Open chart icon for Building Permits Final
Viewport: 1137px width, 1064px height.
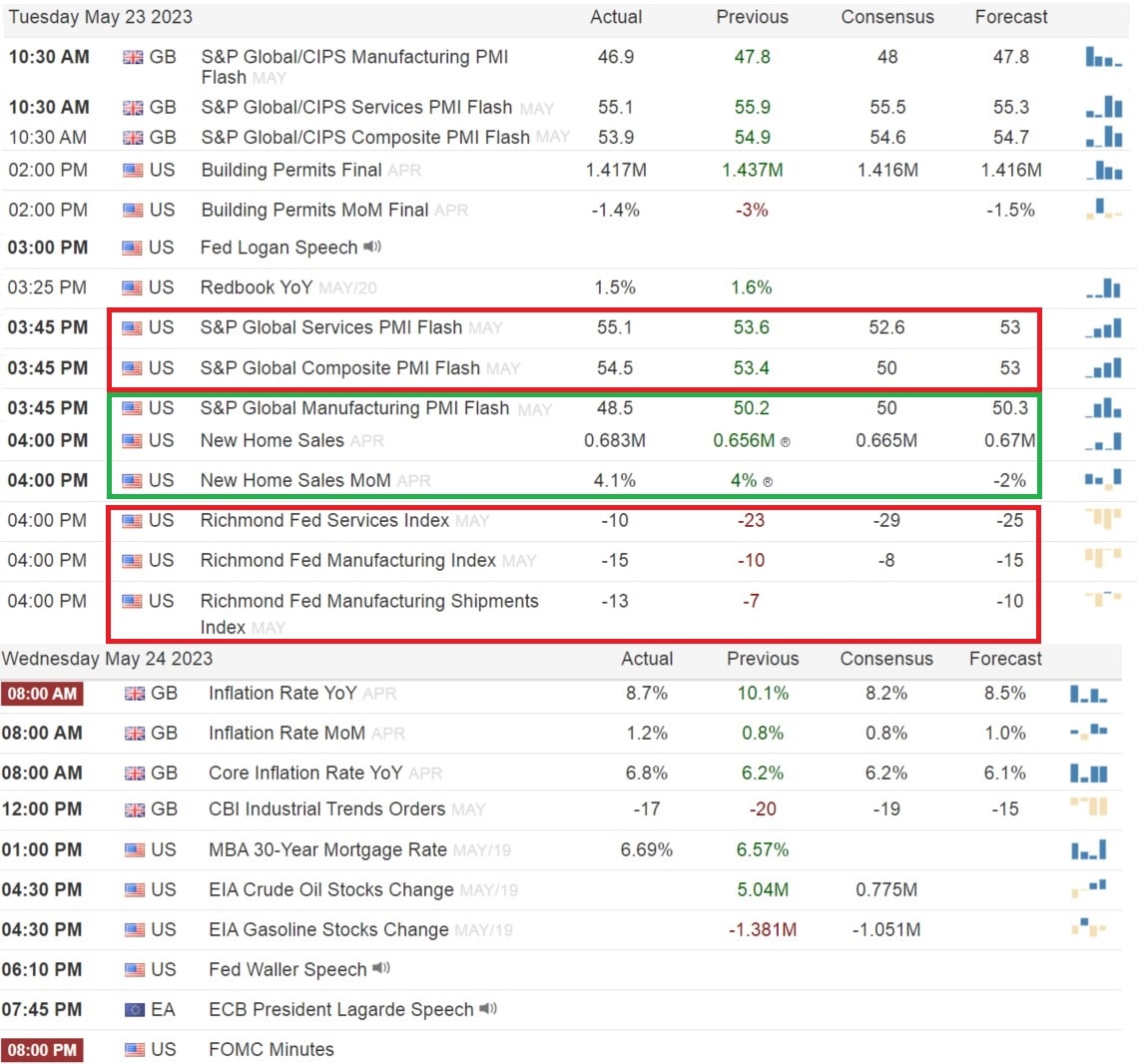click(x=1103, y=170)
